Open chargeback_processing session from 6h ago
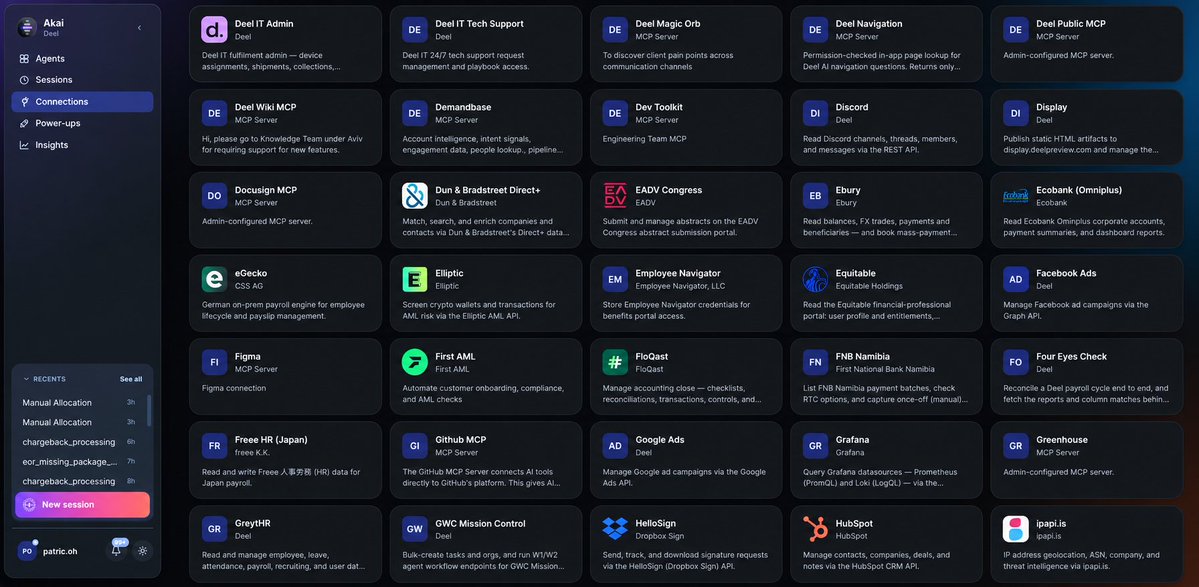This screenshot has width=1199, height=587. click(x=80, y=442)
